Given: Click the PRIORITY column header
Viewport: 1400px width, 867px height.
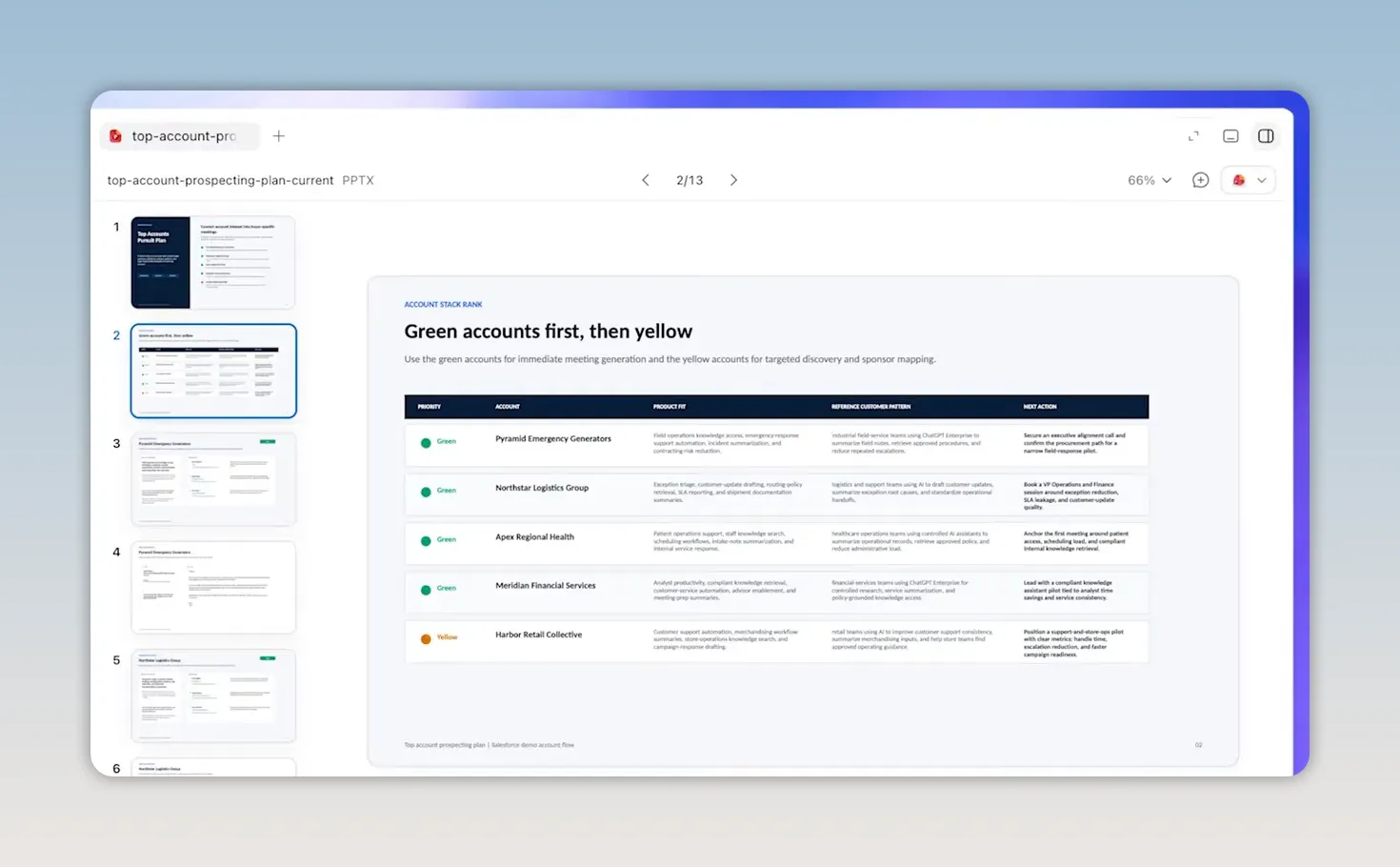Looking at the screenshot, I should click(430, 407).
